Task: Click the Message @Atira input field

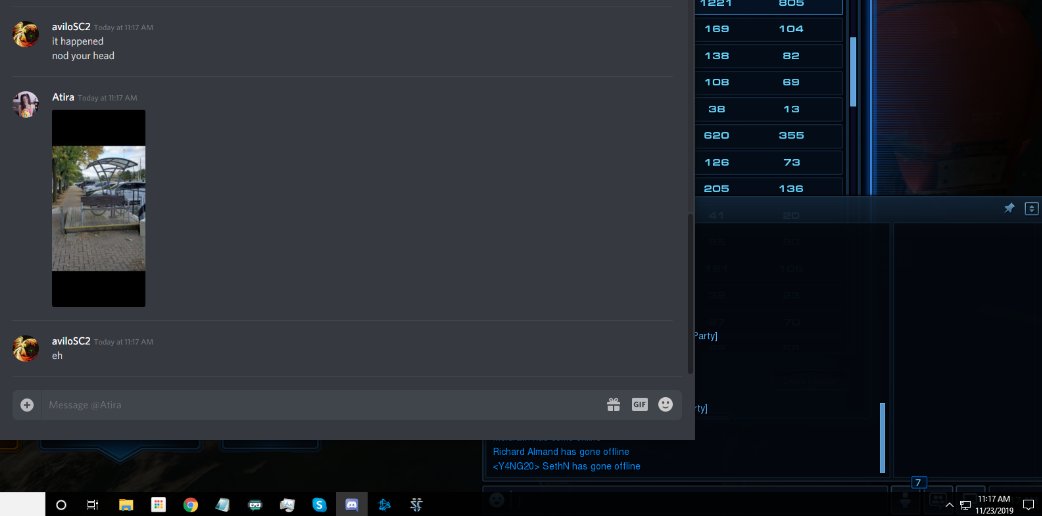Action: coord(322,405)
